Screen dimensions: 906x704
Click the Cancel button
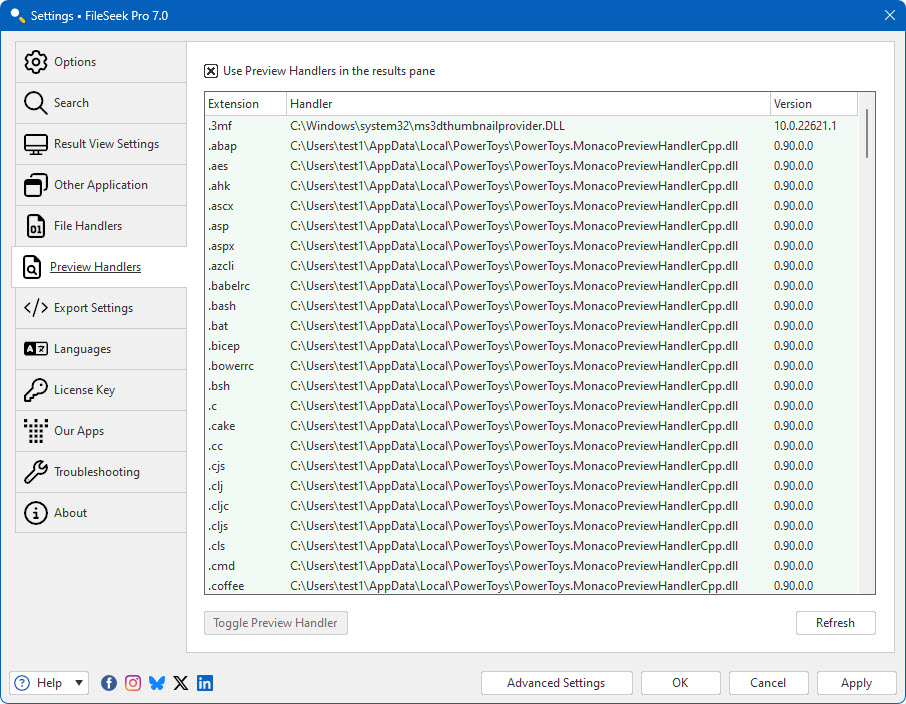[x=768, y=683]
